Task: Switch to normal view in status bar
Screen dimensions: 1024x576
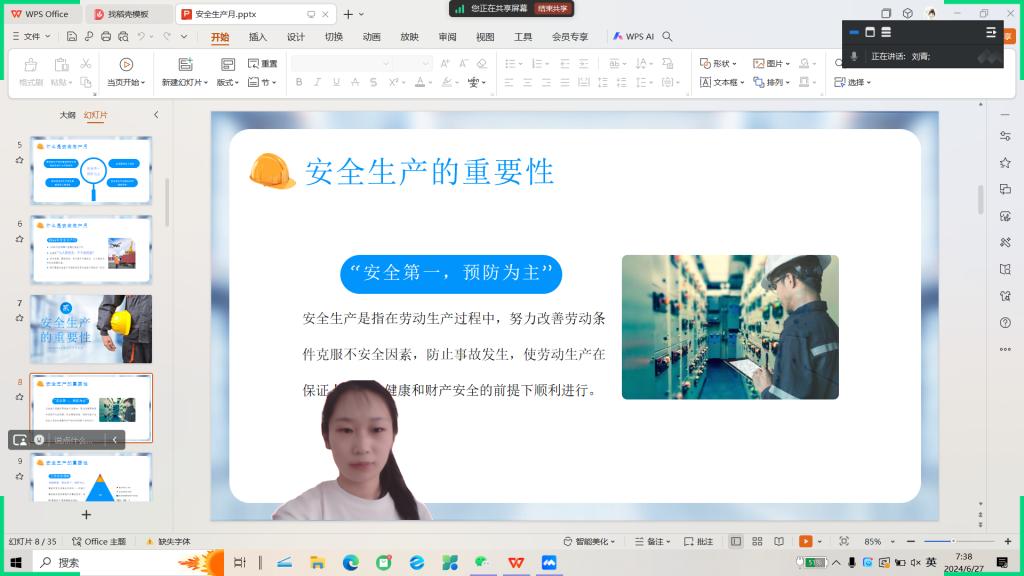Action: [736, 541]
